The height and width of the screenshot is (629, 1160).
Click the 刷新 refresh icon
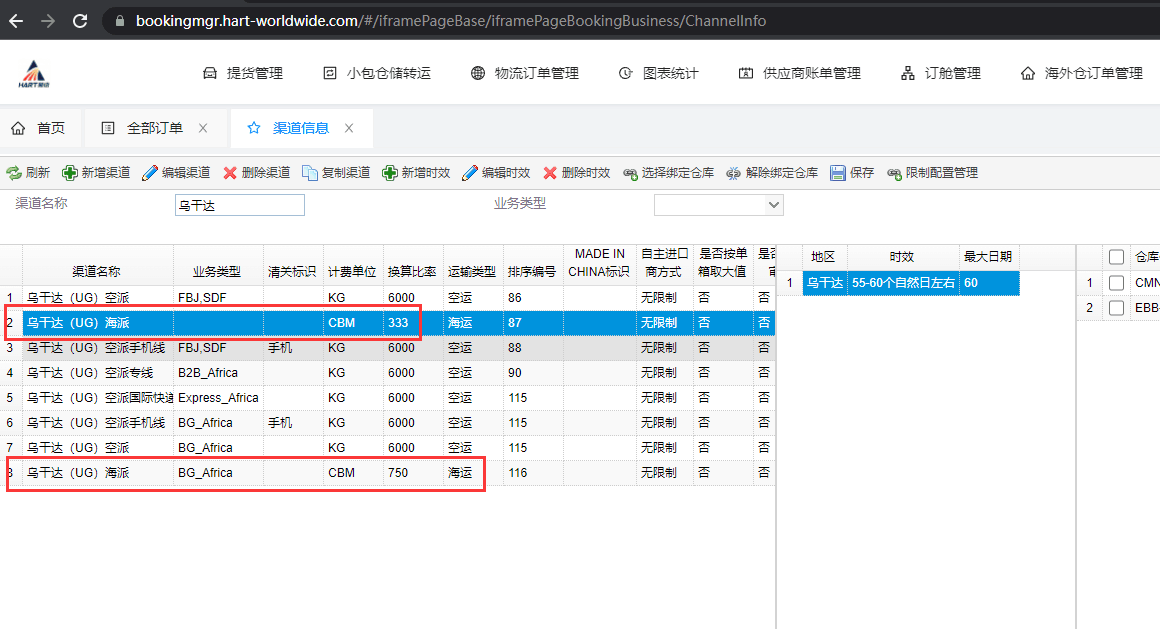click(14, 173)
